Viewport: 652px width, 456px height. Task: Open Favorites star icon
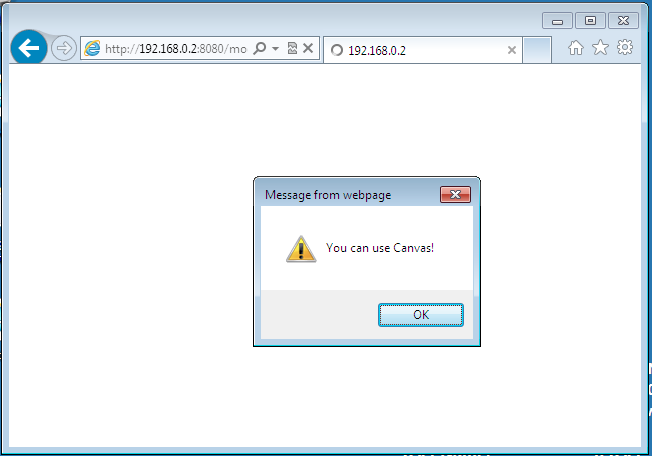coord(600,47)
